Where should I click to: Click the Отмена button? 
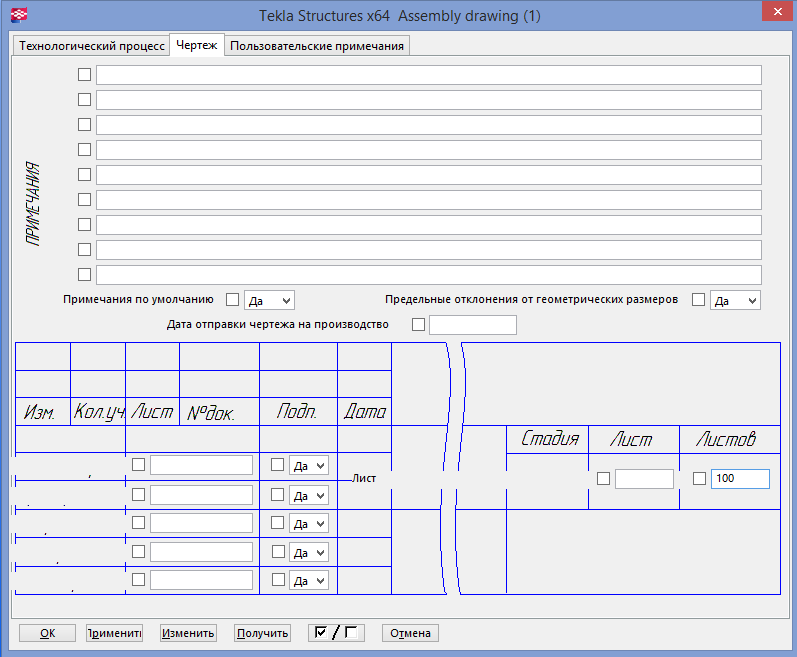point(410,632)
